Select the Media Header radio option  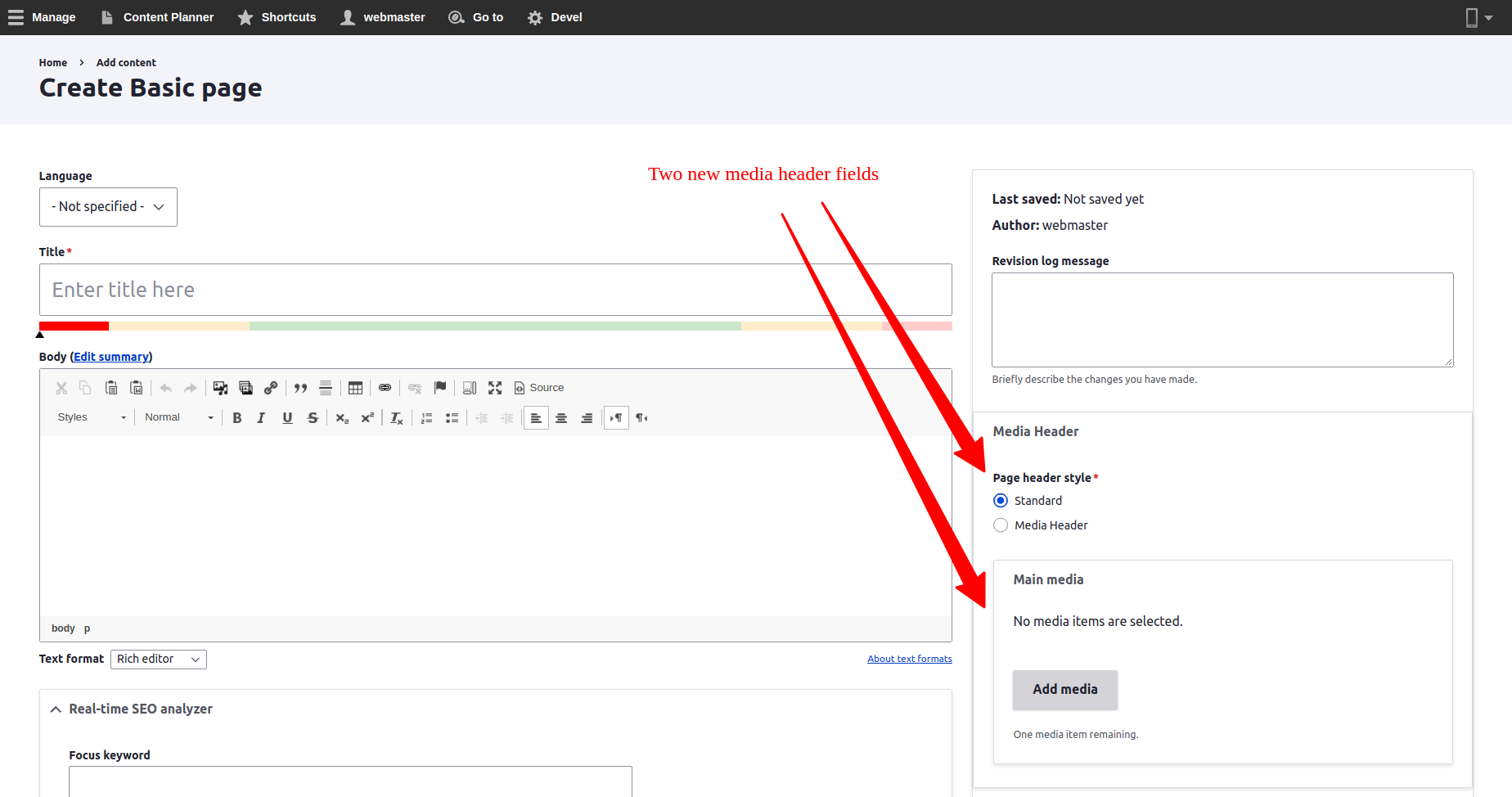1001,525
